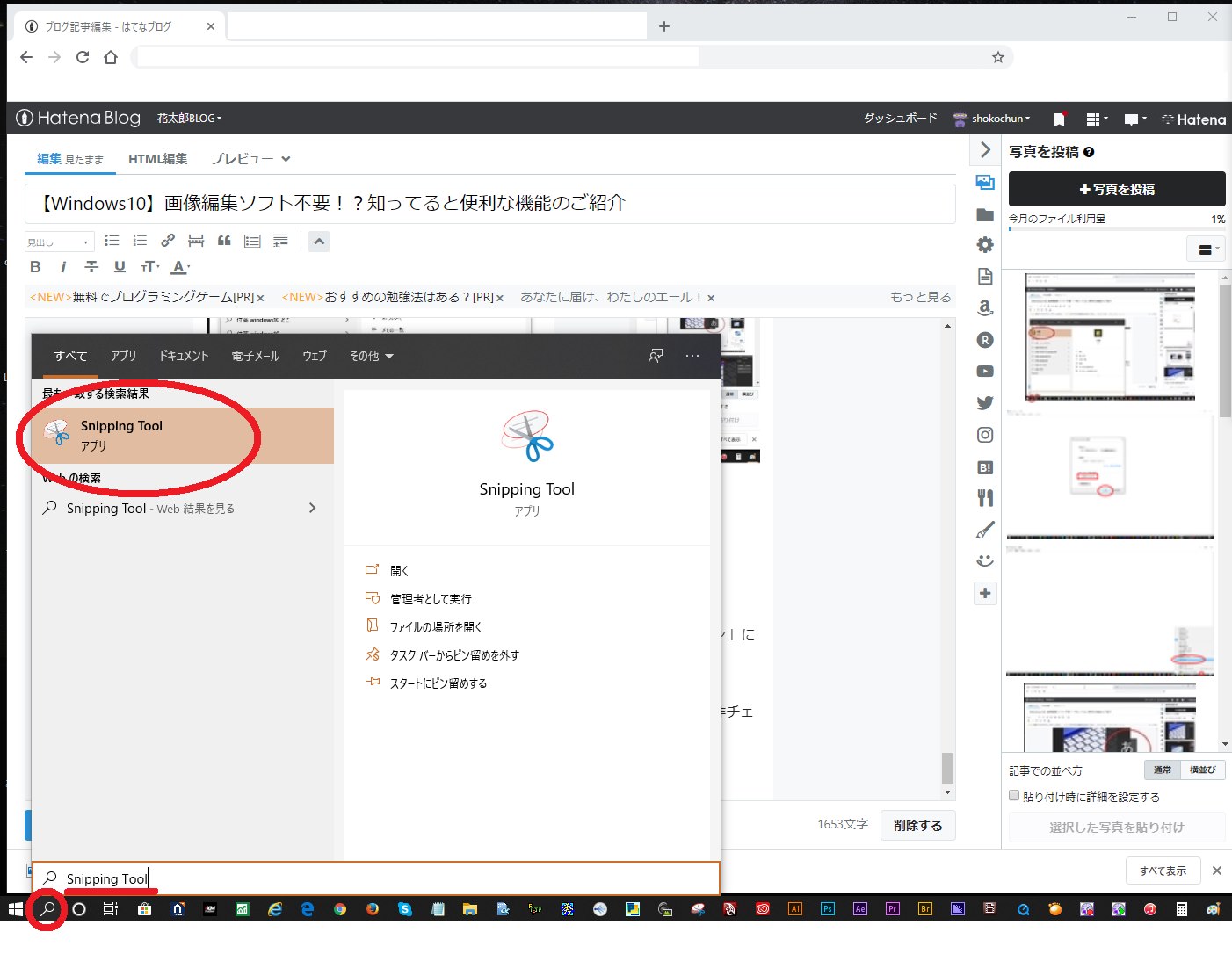Open the Hatena Bookmark B! sidebar icon
The image size is (1232, 954).
point(985,466)
